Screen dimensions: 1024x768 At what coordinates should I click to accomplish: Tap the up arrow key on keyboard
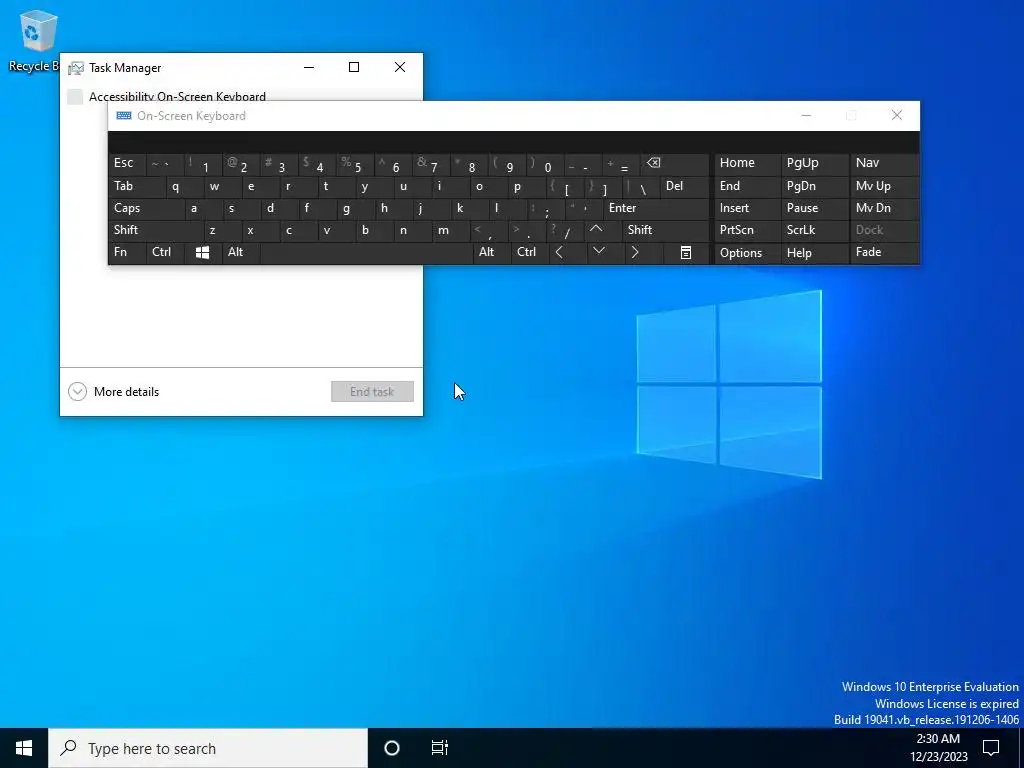(x=596, y=230)
